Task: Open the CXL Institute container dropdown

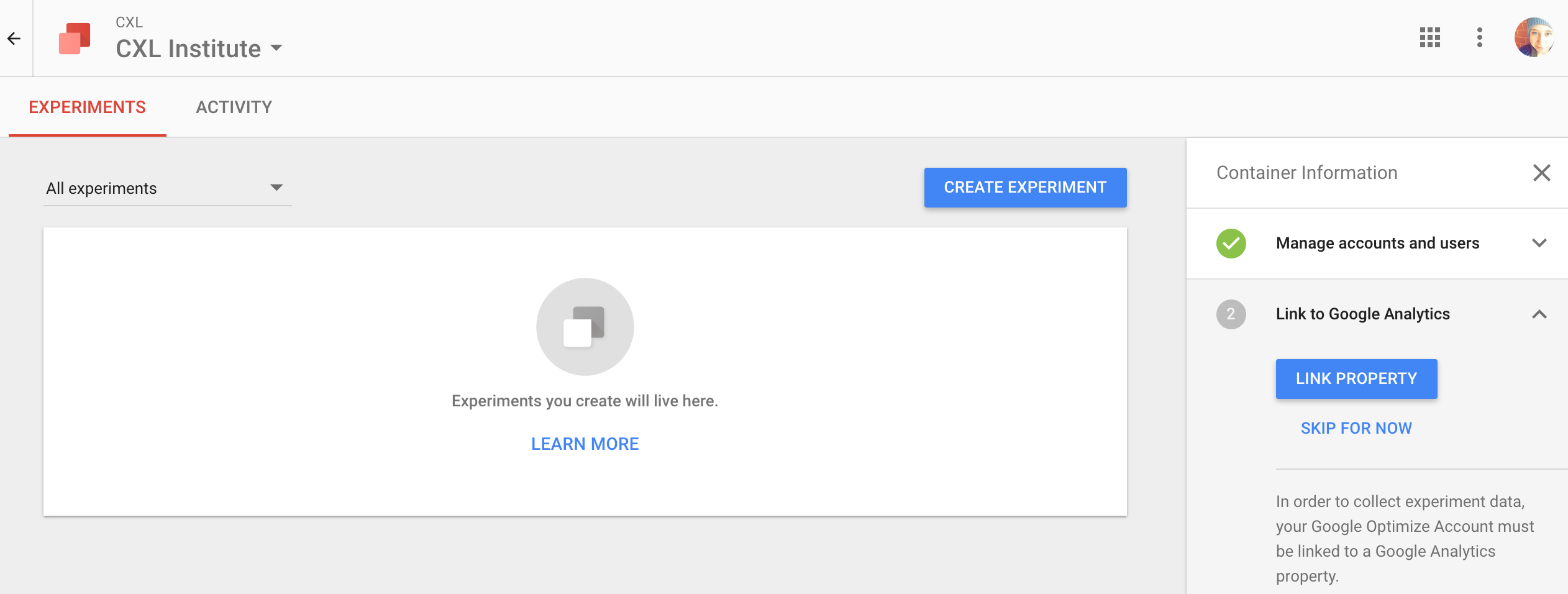Action: [199, 48]
